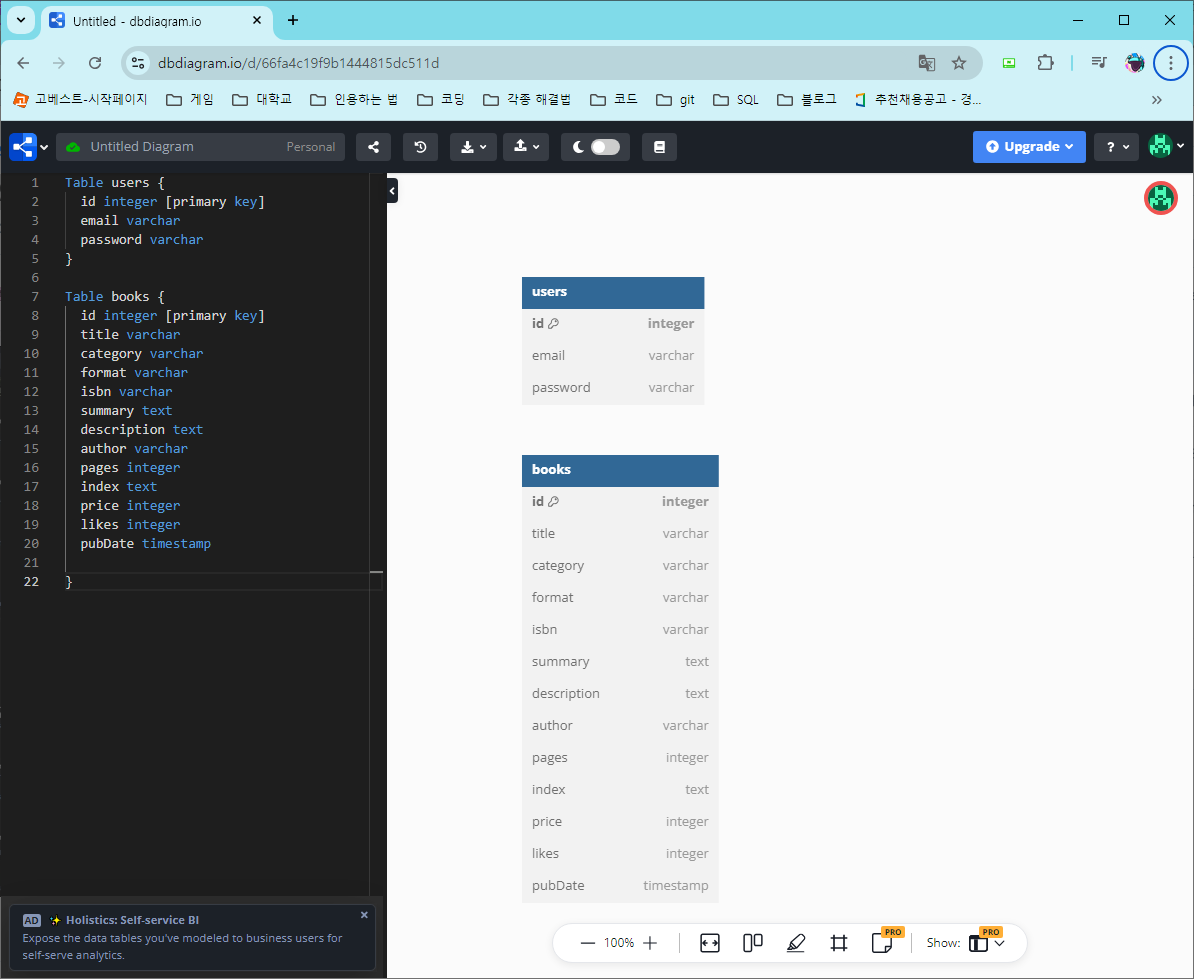Open the version history icon

[x=420, y=147]
